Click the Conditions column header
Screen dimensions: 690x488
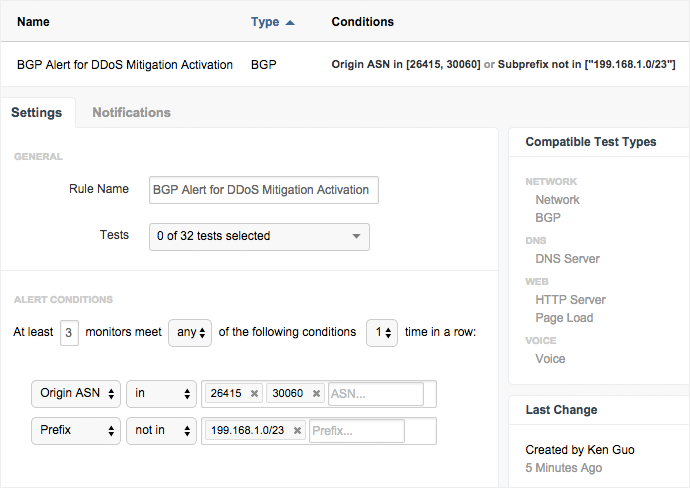tap(362, 21)
